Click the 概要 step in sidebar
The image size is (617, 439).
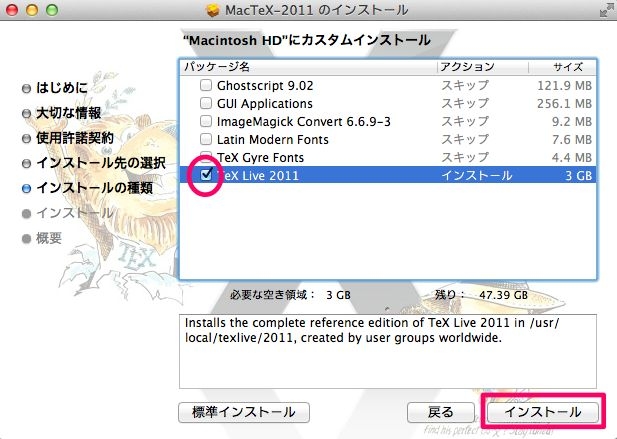click(x=49, y=238)
